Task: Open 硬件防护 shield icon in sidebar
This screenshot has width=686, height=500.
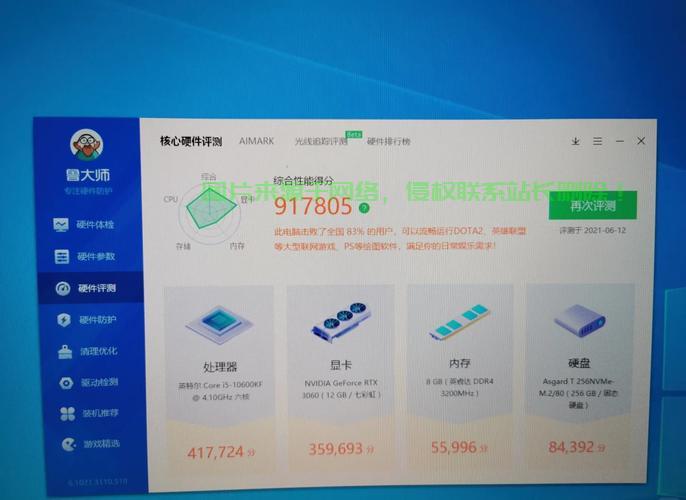Action: pos(64,320)
